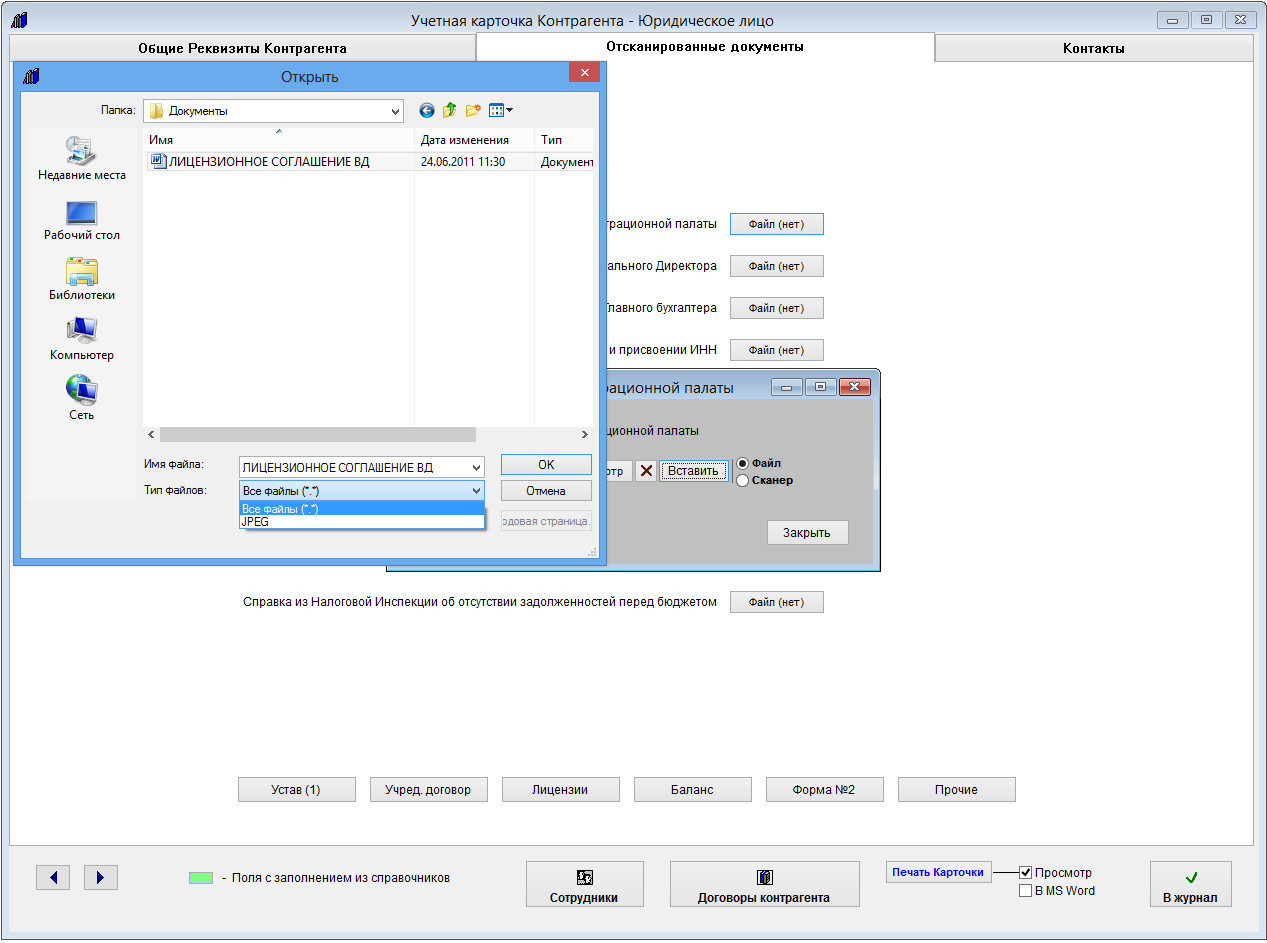Click the previous record arrow button
Viewport: 1267px width, 943px height.
pos(53,878)
